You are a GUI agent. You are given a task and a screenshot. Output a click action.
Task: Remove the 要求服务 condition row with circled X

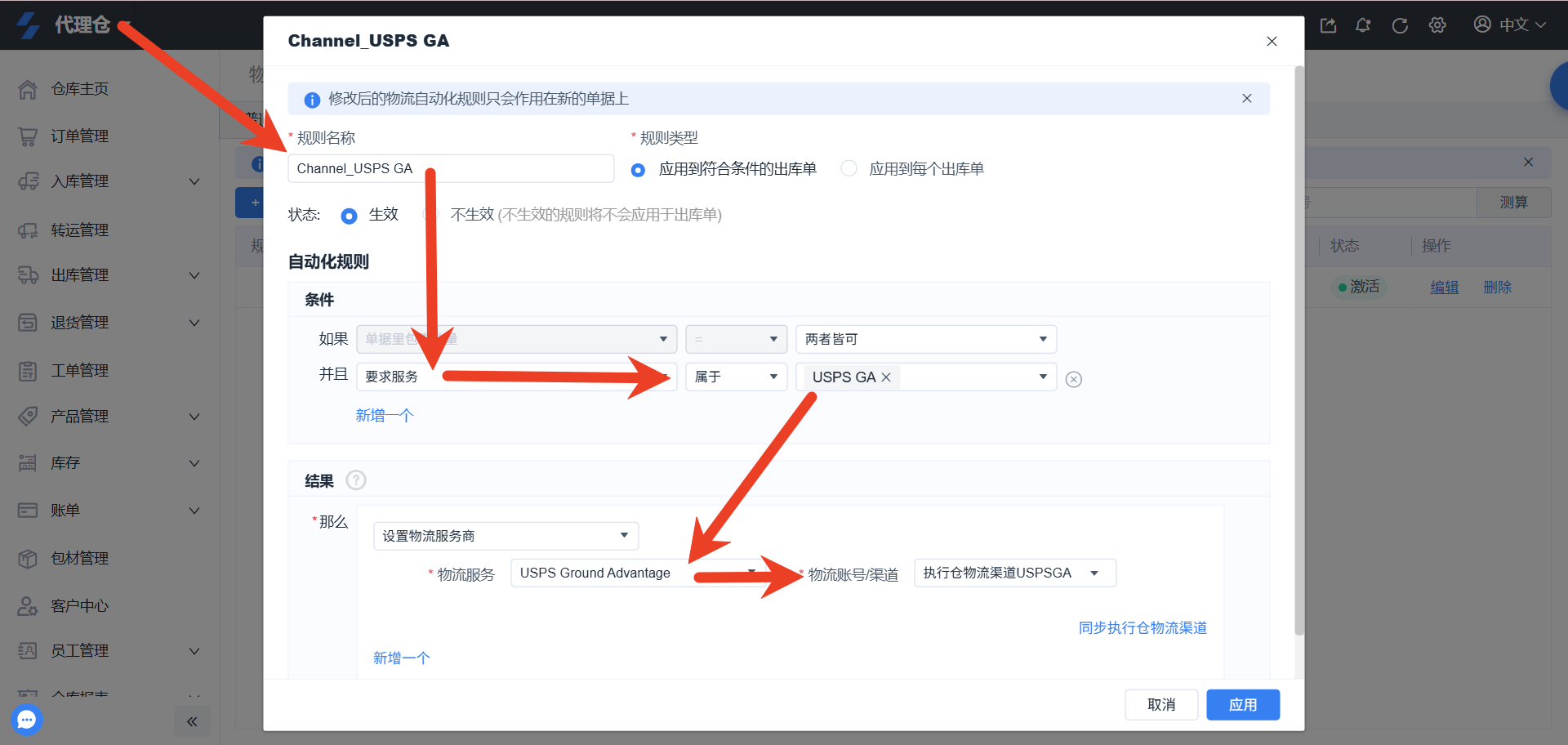pyautogui.click(x=1074, y=379)
